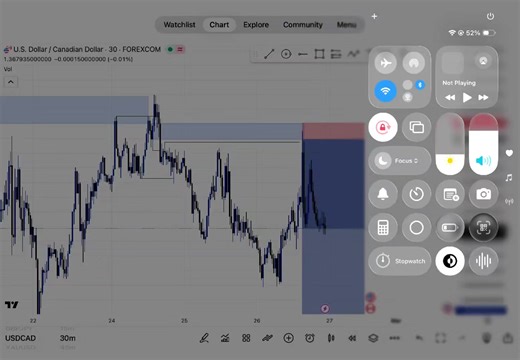
Task: Open the object tree layers icon
Action: [x=373, y=338]
